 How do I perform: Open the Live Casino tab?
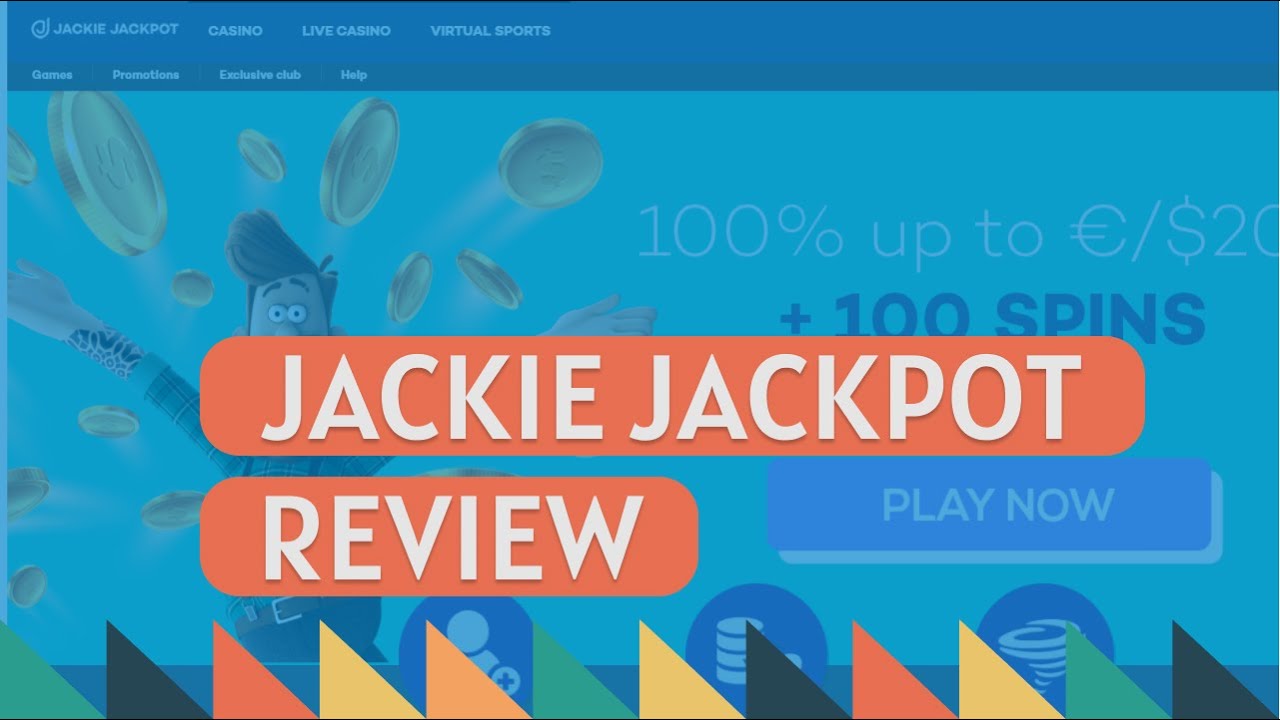point(346,31)
